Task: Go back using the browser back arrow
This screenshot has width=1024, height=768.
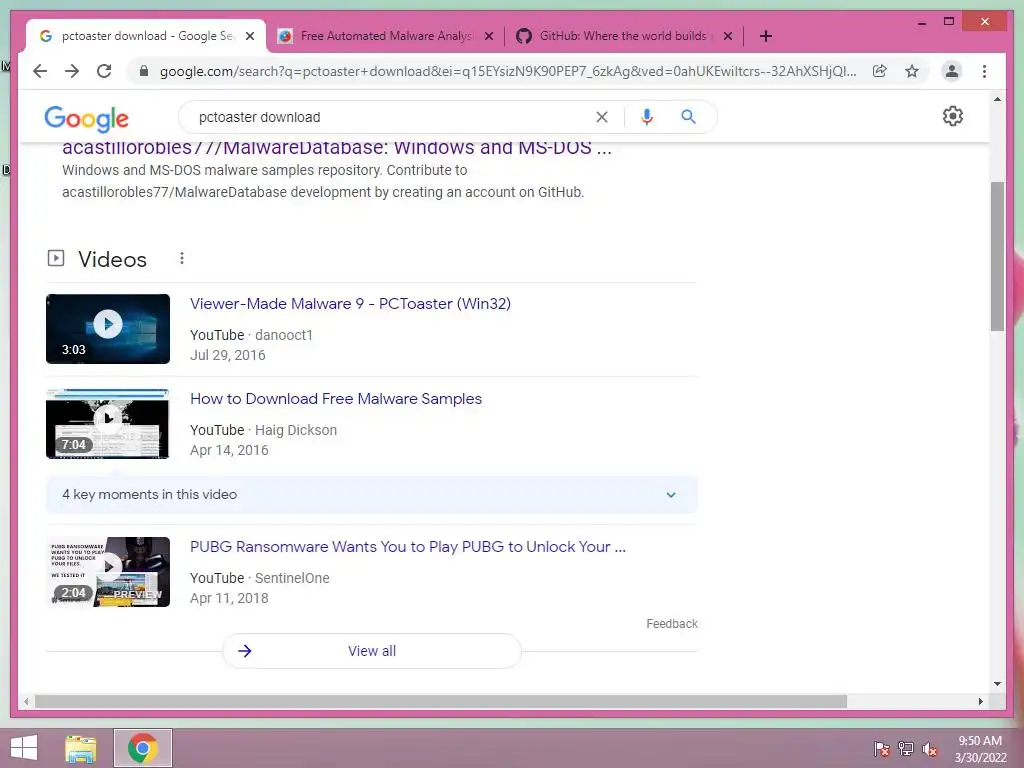Action: click(40, 71)
